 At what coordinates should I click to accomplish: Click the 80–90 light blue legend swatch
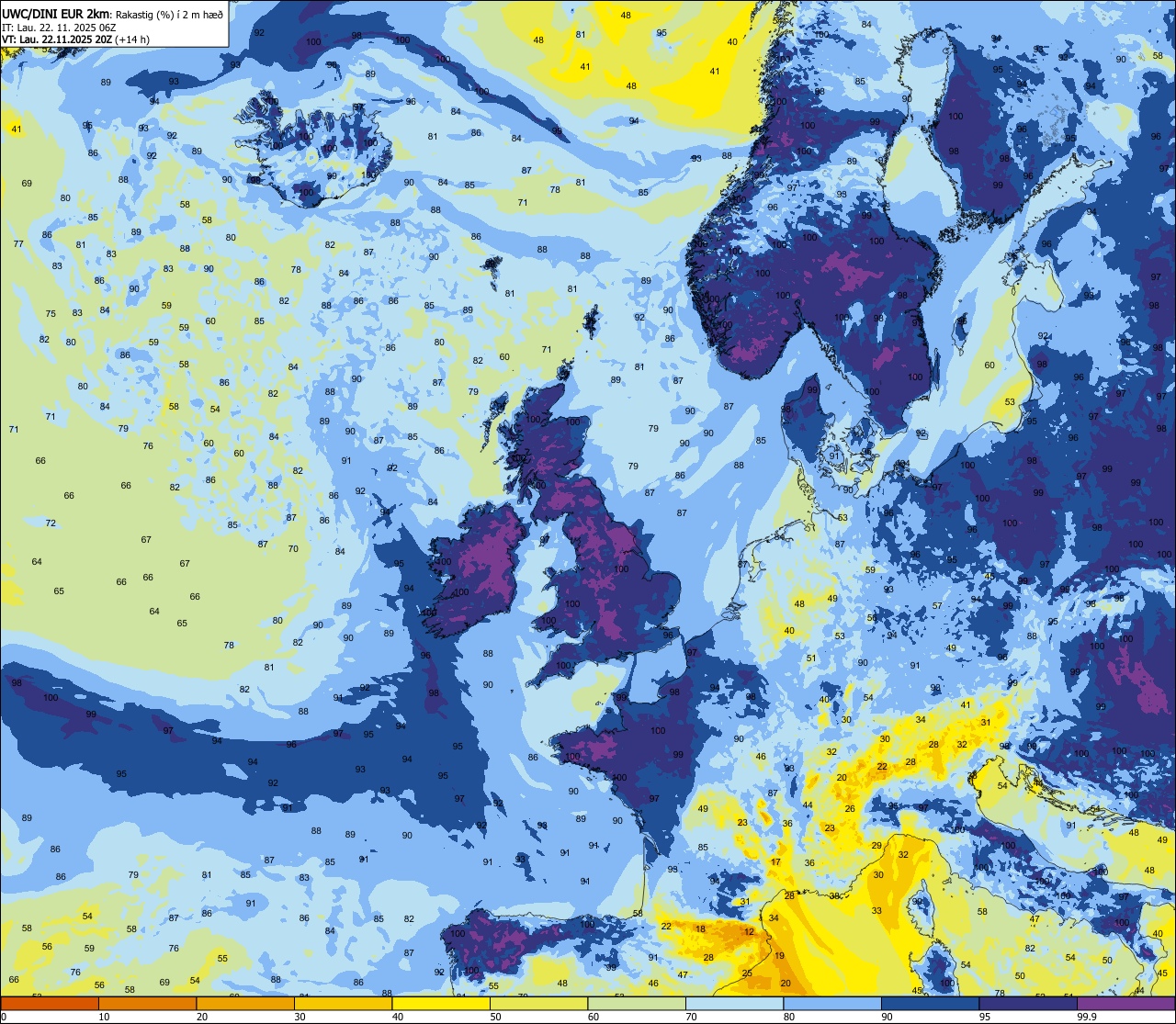click(x=832, y=1003)
